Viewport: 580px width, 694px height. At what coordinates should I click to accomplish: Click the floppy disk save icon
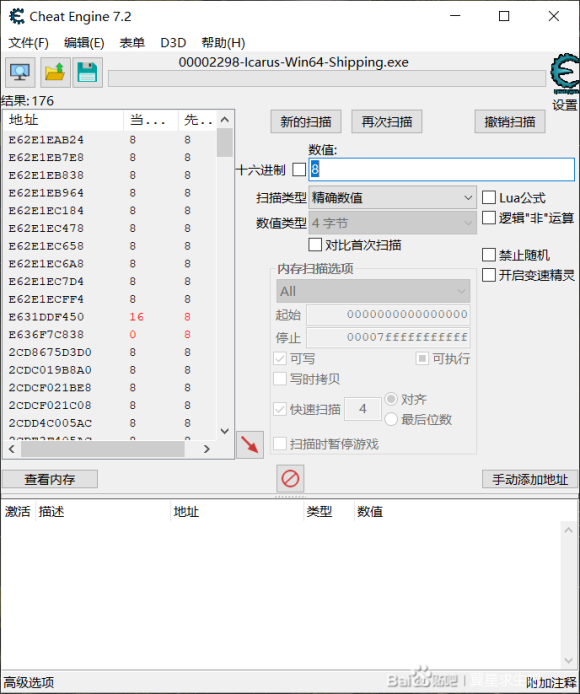coord(87,72)
